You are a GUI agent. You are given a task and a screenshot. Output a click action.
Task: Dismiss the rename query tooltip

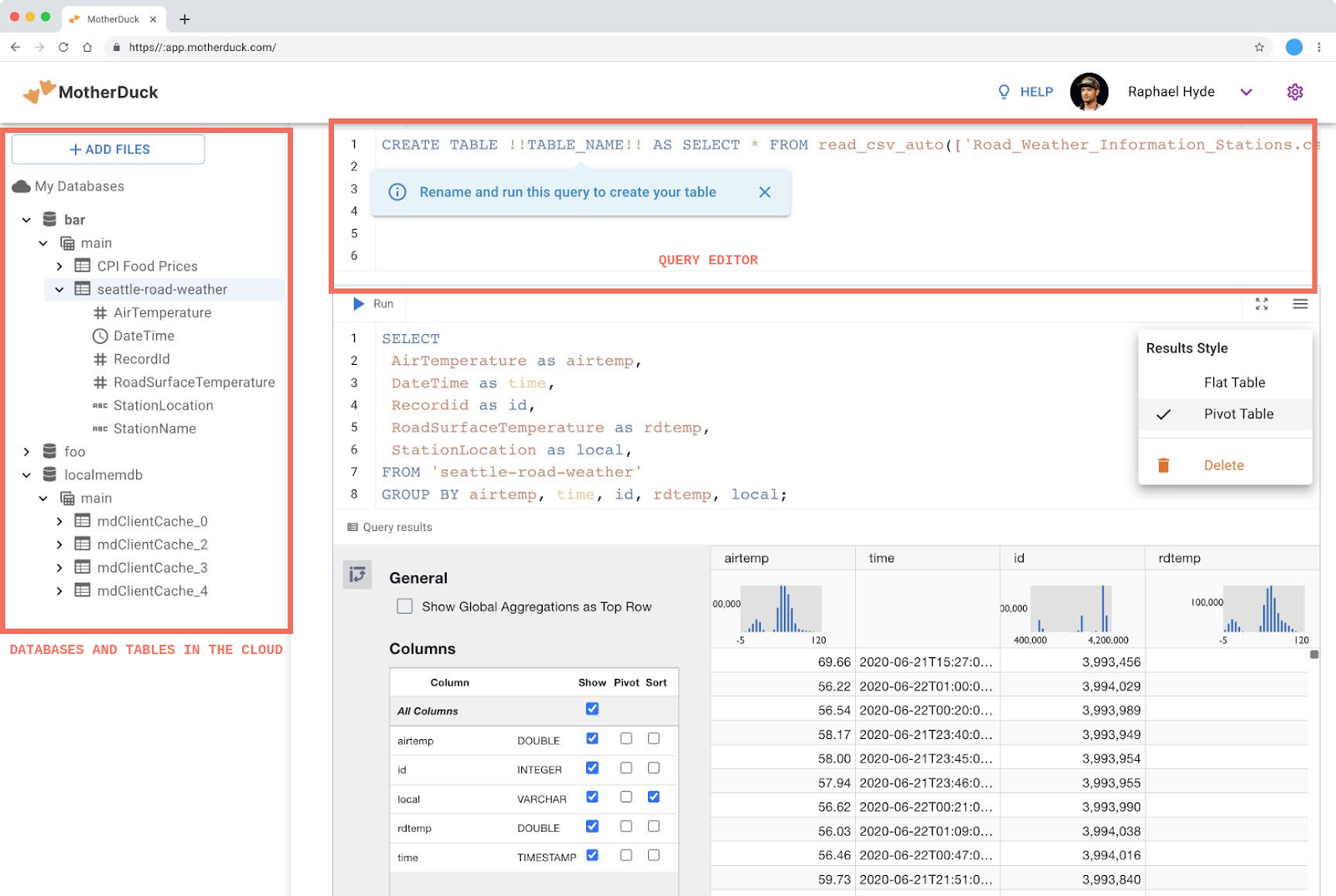coord(765,192)
